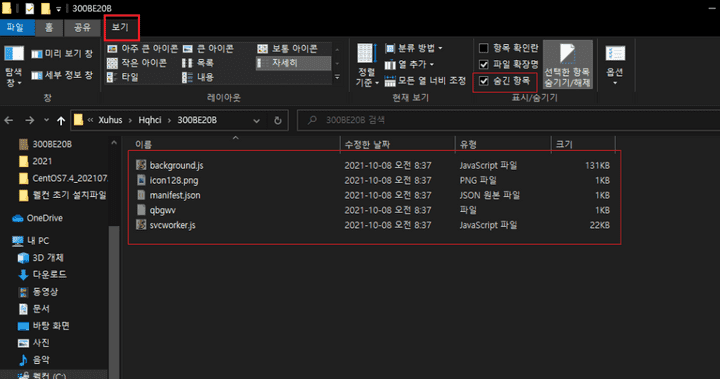This screenshot has width=720, height=379.
Task: Go back with the back arrow
Action: tap(9, 120)
